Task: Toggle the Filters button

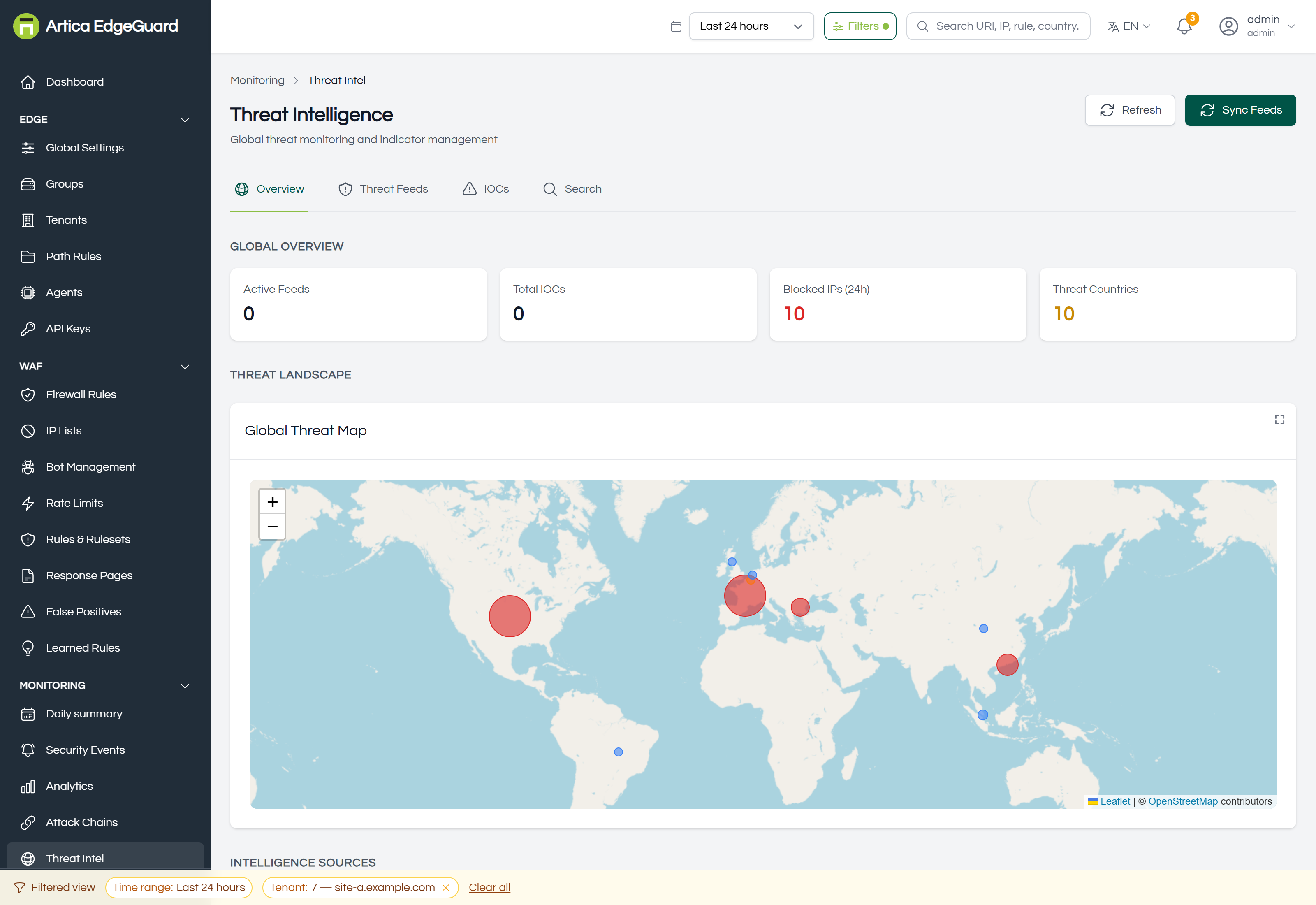Action: coord(860,26)
